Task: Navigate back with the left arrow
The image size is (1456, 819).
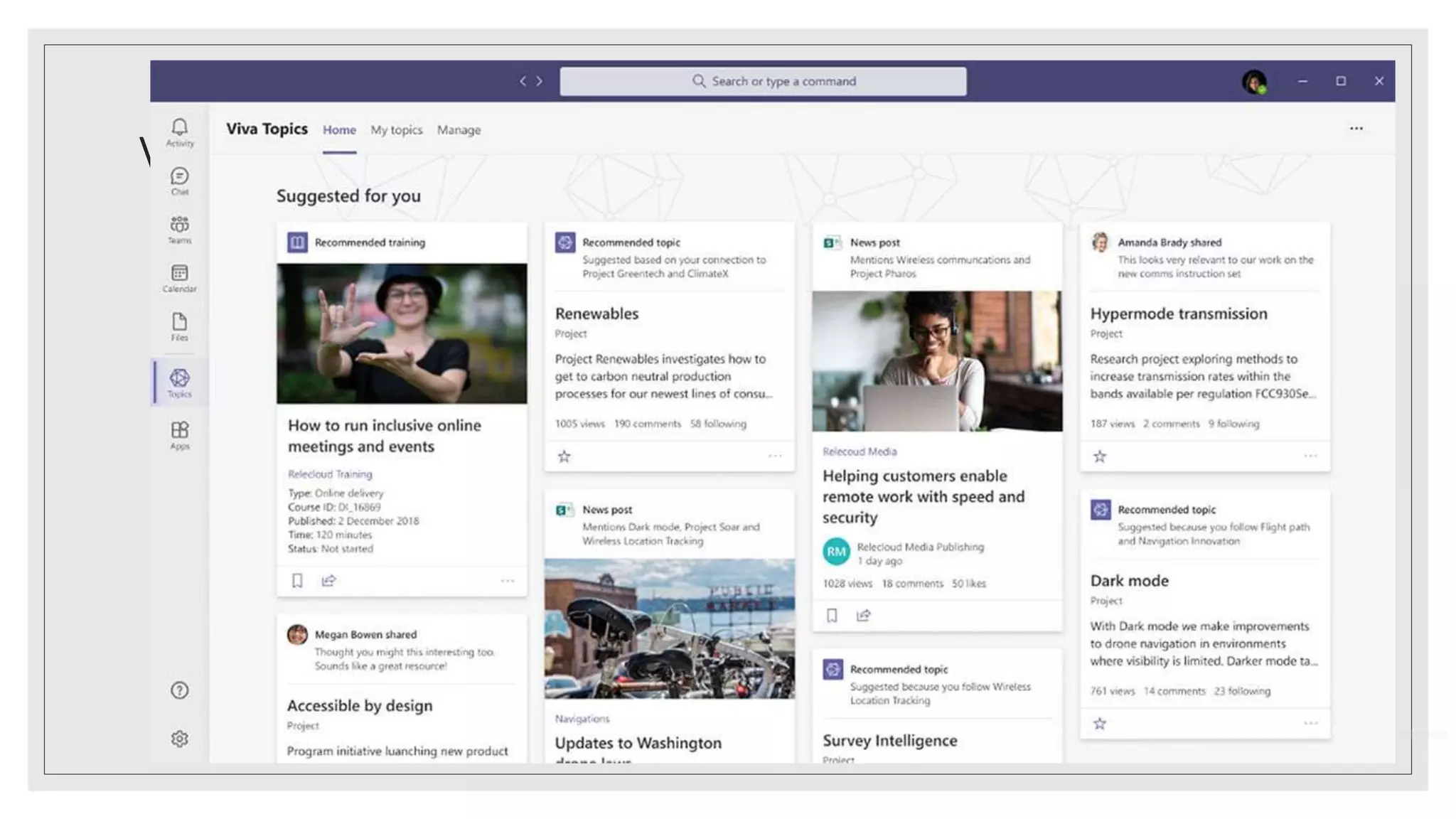Action: click(x=523, y=81)
